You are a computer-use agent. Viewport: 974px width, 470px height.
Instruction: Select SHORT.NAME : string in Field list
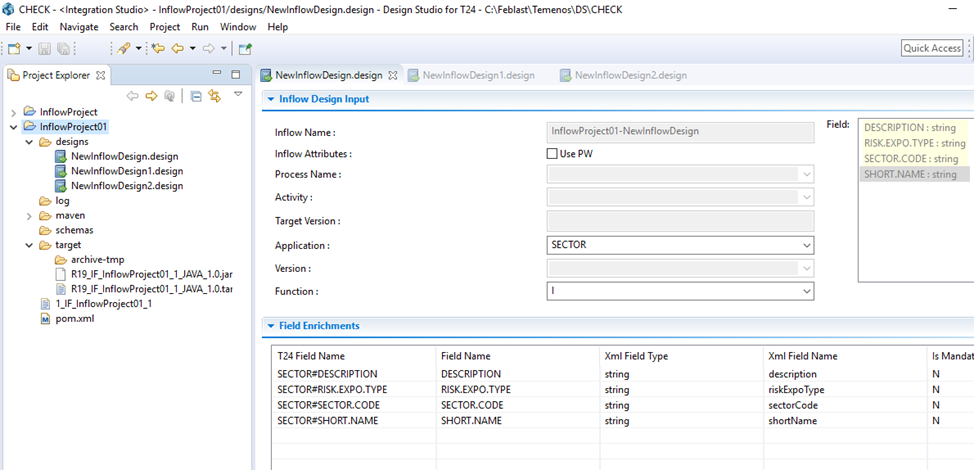pyautogui.click(x=910, y=174)
